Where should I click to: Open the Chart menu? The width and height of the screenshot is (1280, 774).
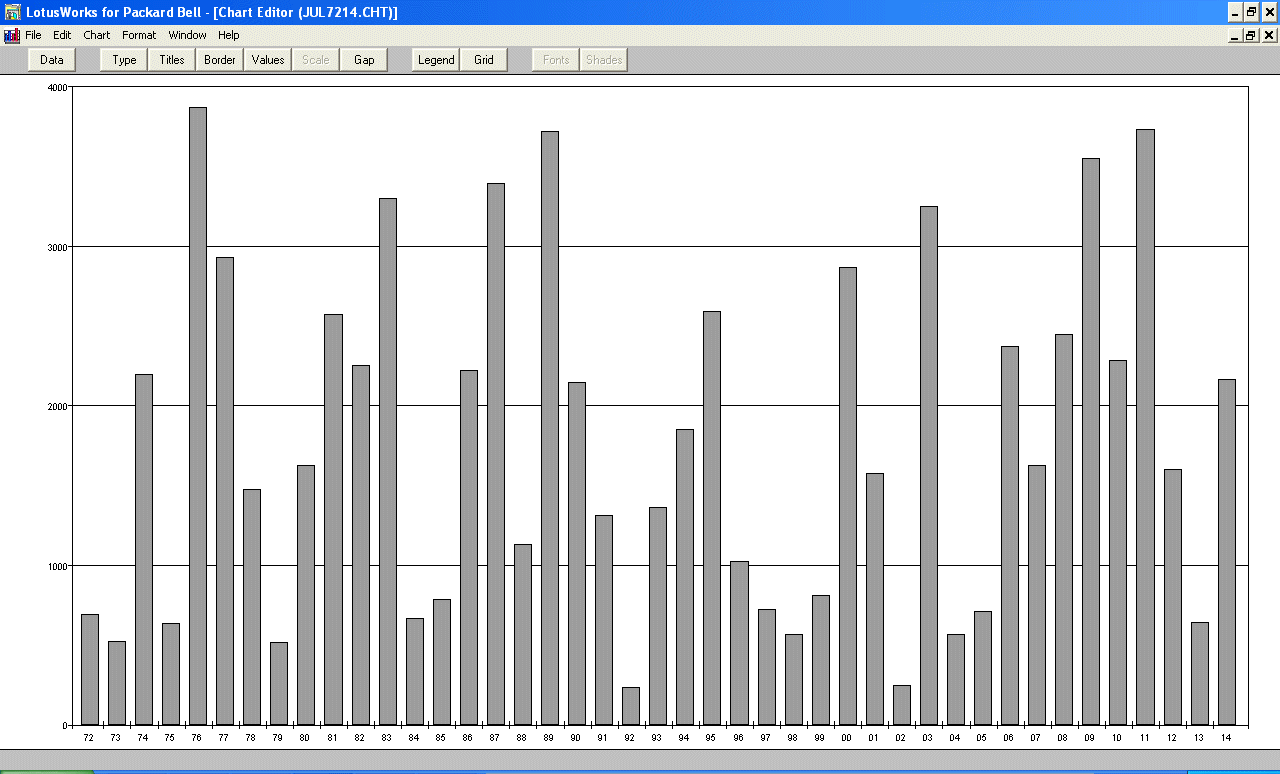(x=97, y=35)
